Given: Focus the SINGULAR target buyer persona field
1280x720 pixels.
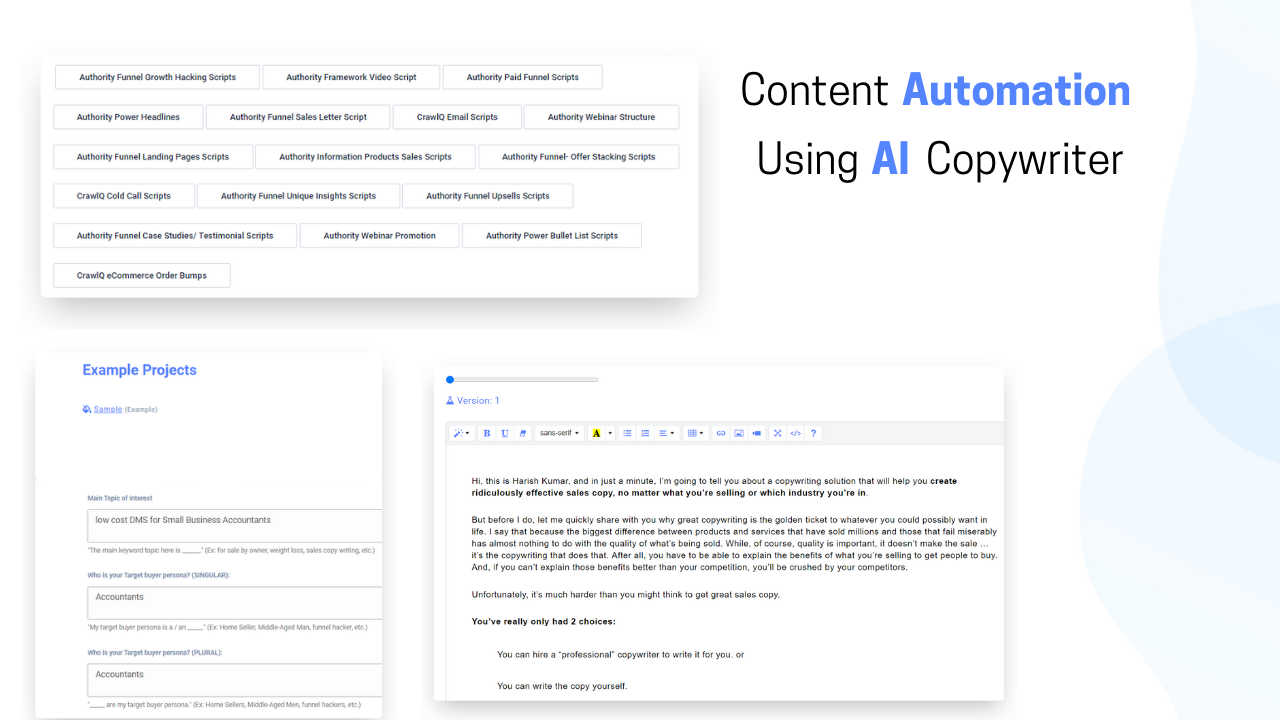Looking at the screenshot, I should tap(235, 603).
